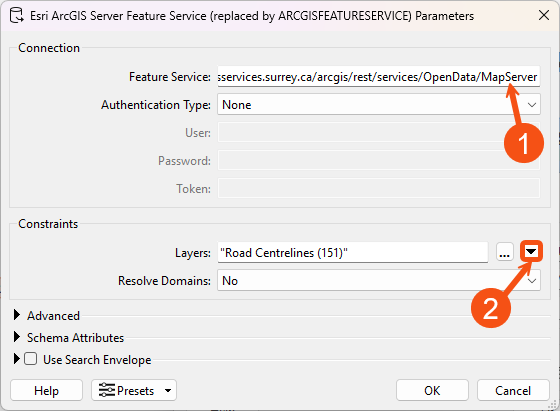Screen dimensions: 560x411
Task: Click the Layers text field
Action: [x=352, y=252]
